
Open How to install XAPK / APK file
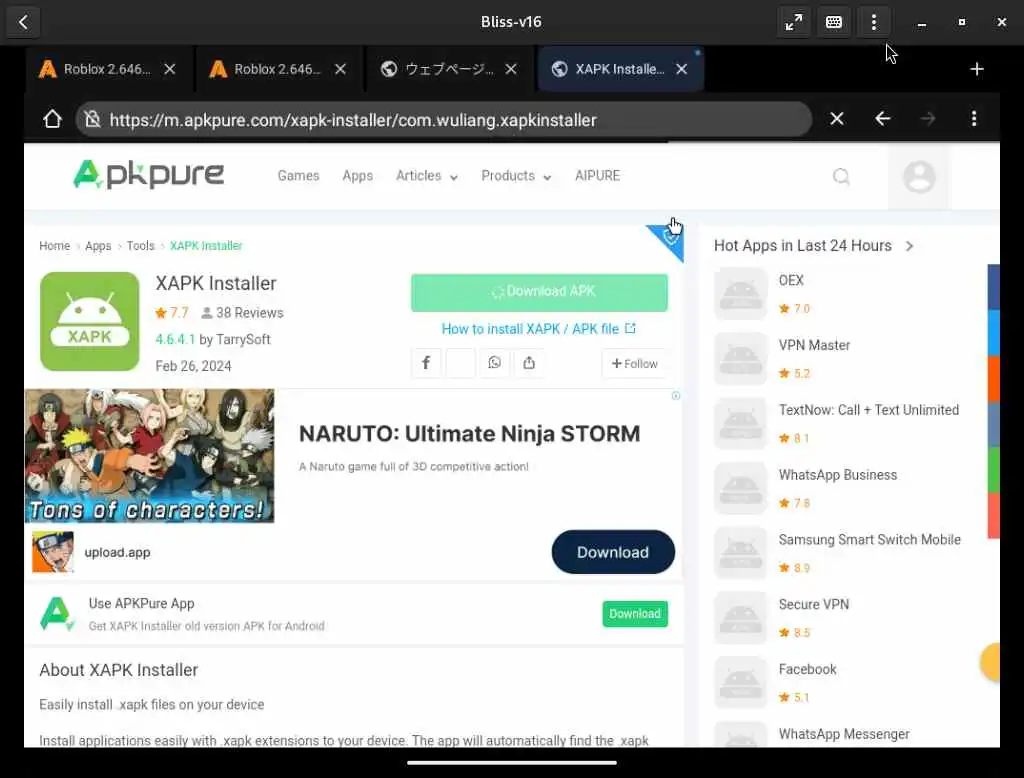pos(538,329)
